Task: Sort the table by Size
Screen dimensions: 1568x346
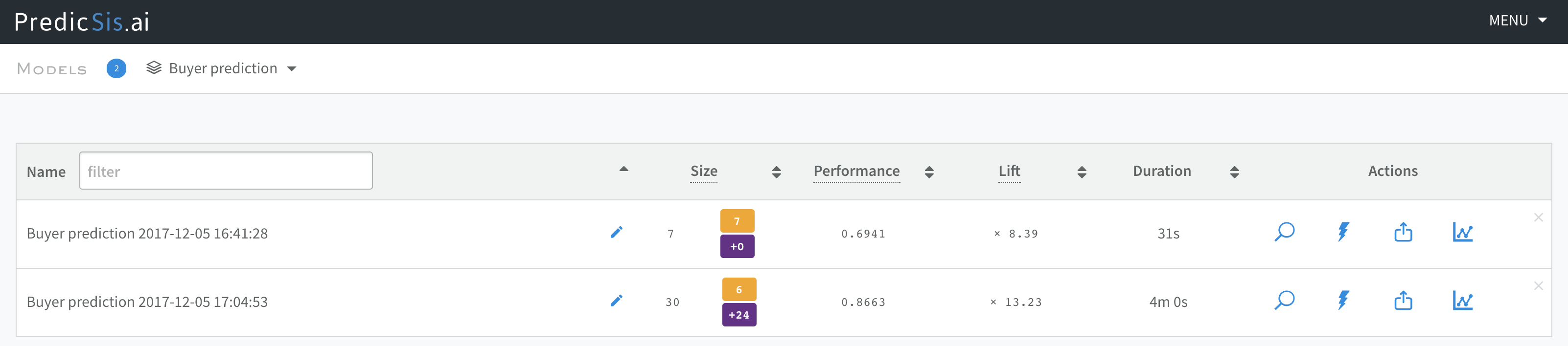Action: (776, 172)
